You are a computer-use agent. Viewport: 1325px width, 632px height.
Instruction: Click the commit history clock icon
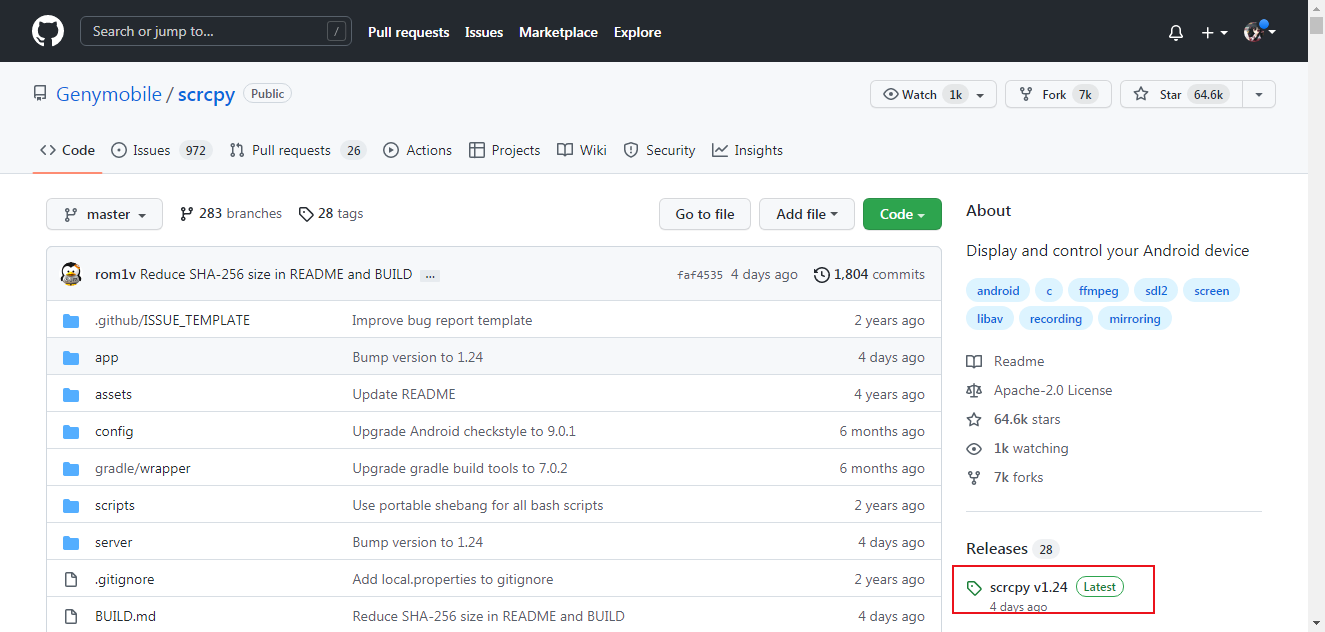(x=822, y=274)
